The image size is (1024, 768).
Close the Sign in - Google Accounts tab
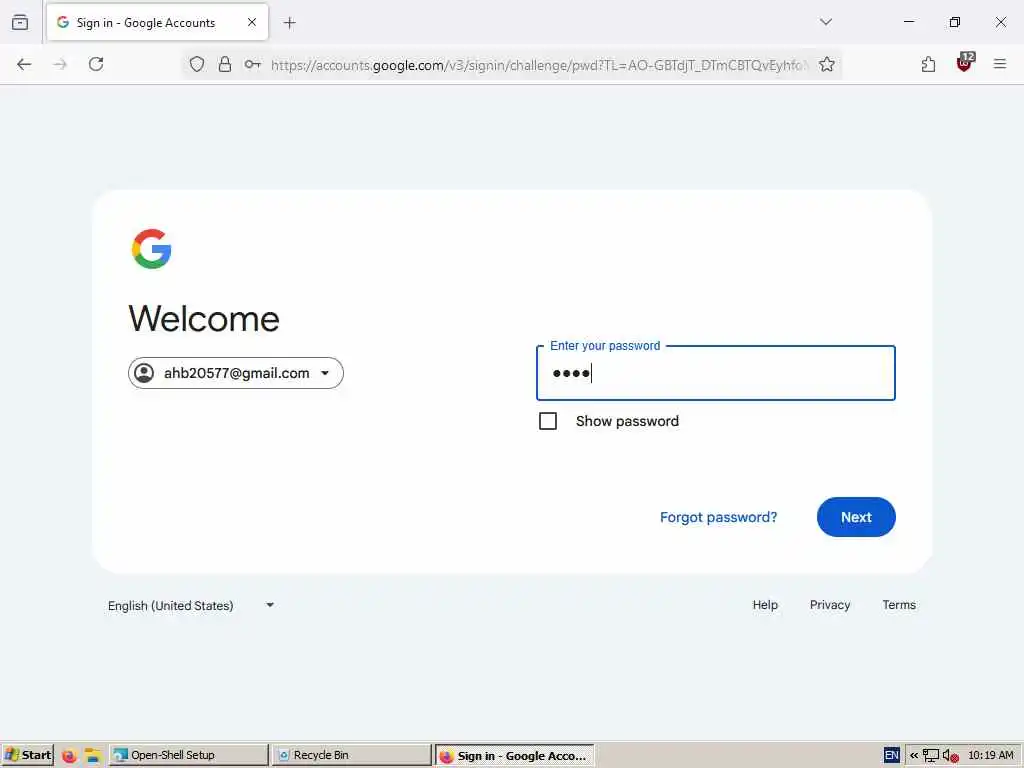[252, 22]
